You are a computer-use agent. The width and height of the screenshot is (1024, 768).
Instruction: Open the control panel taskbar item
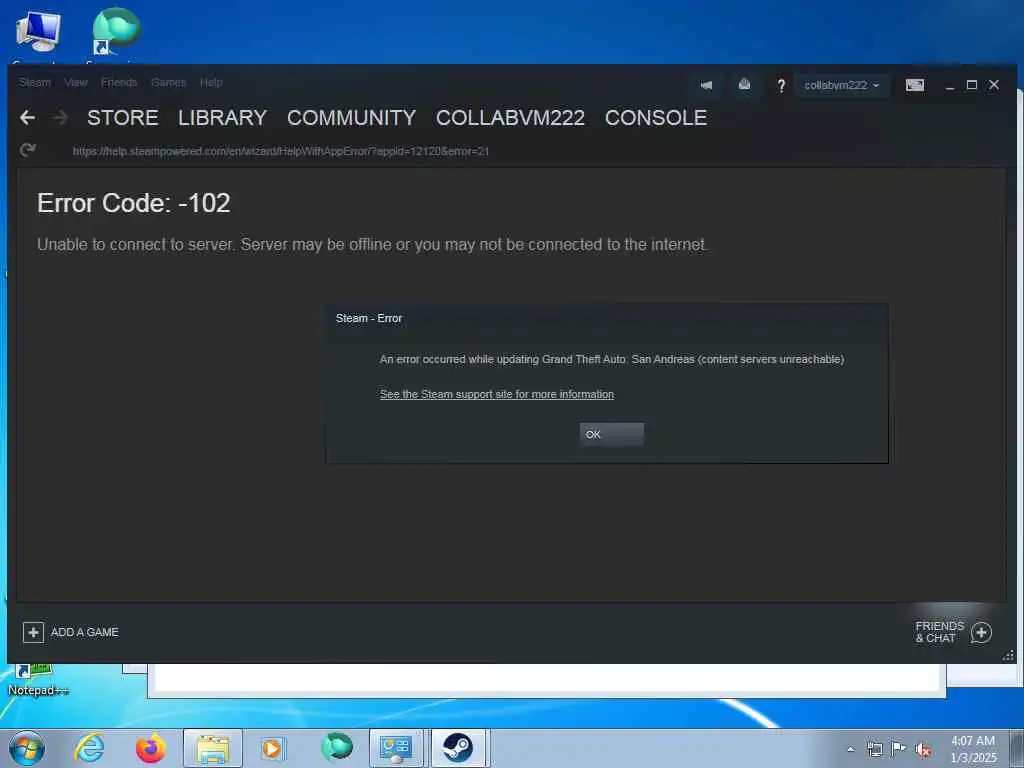pos(396,748)
